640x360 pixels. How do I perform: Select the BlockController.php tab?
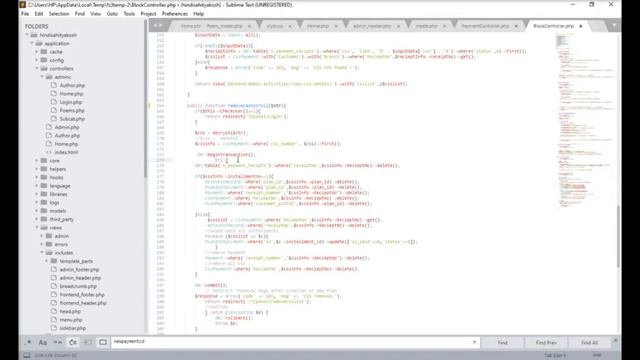point(553,26)
